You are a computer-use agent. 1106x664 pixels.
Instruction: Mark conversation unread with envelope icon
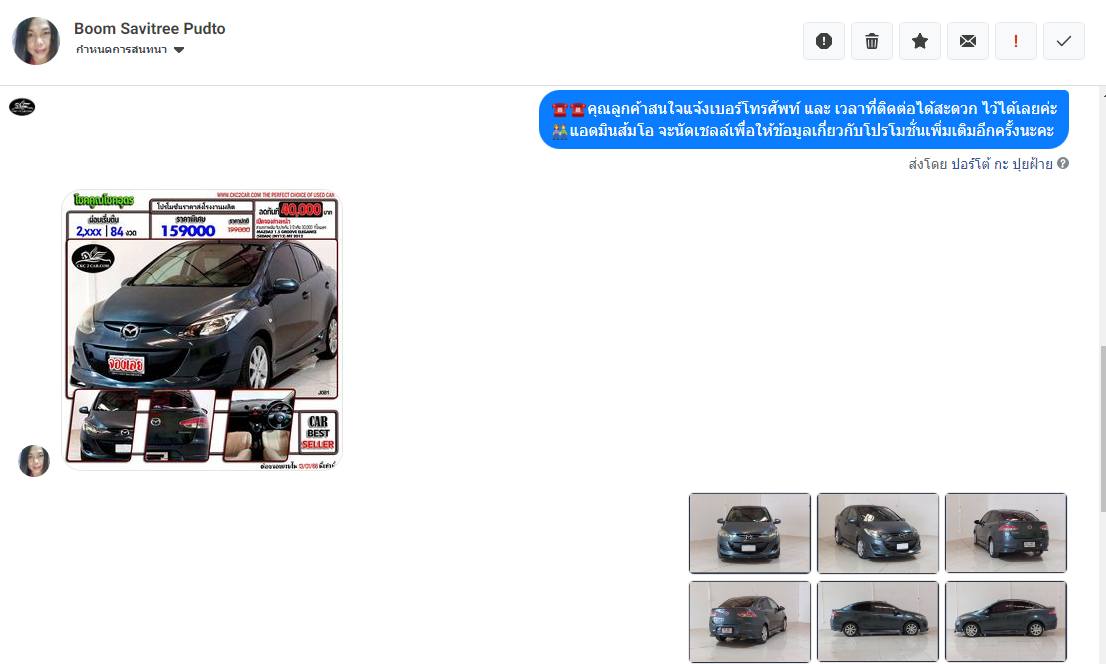[x=968, y=41]
